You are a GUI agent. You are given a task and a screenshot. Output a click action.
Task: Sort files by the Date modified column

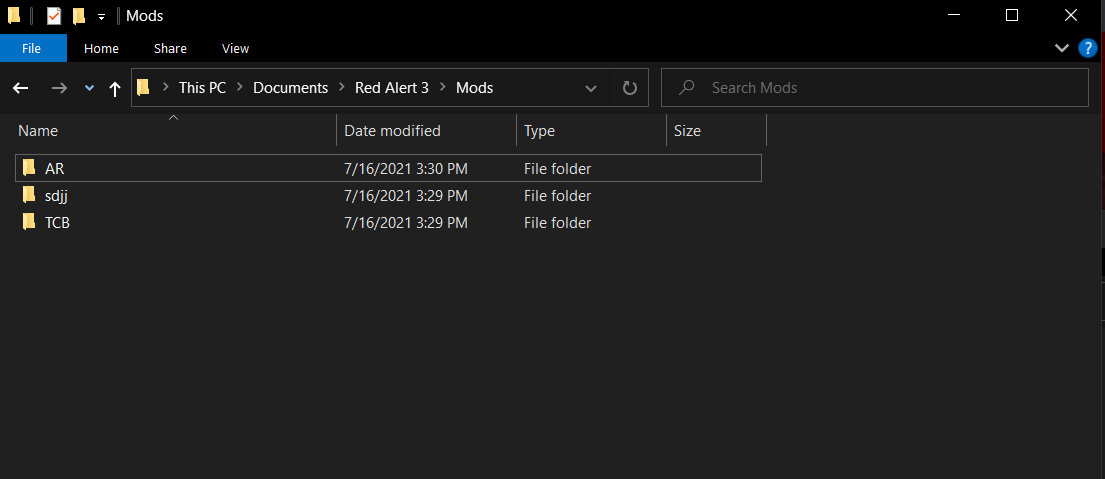click(x=392, y=131)
